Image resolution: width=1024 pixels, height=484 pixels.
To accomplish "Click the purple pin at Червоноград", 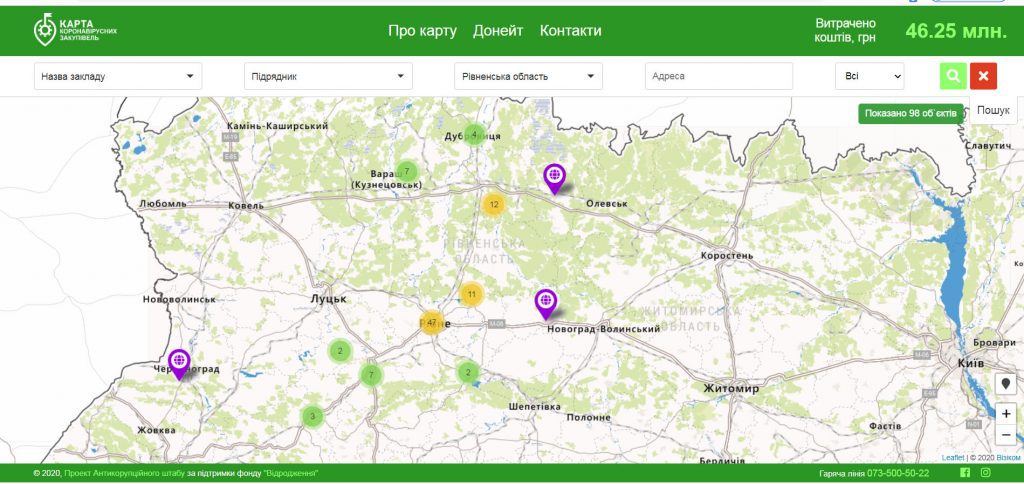I will (179, 363).
